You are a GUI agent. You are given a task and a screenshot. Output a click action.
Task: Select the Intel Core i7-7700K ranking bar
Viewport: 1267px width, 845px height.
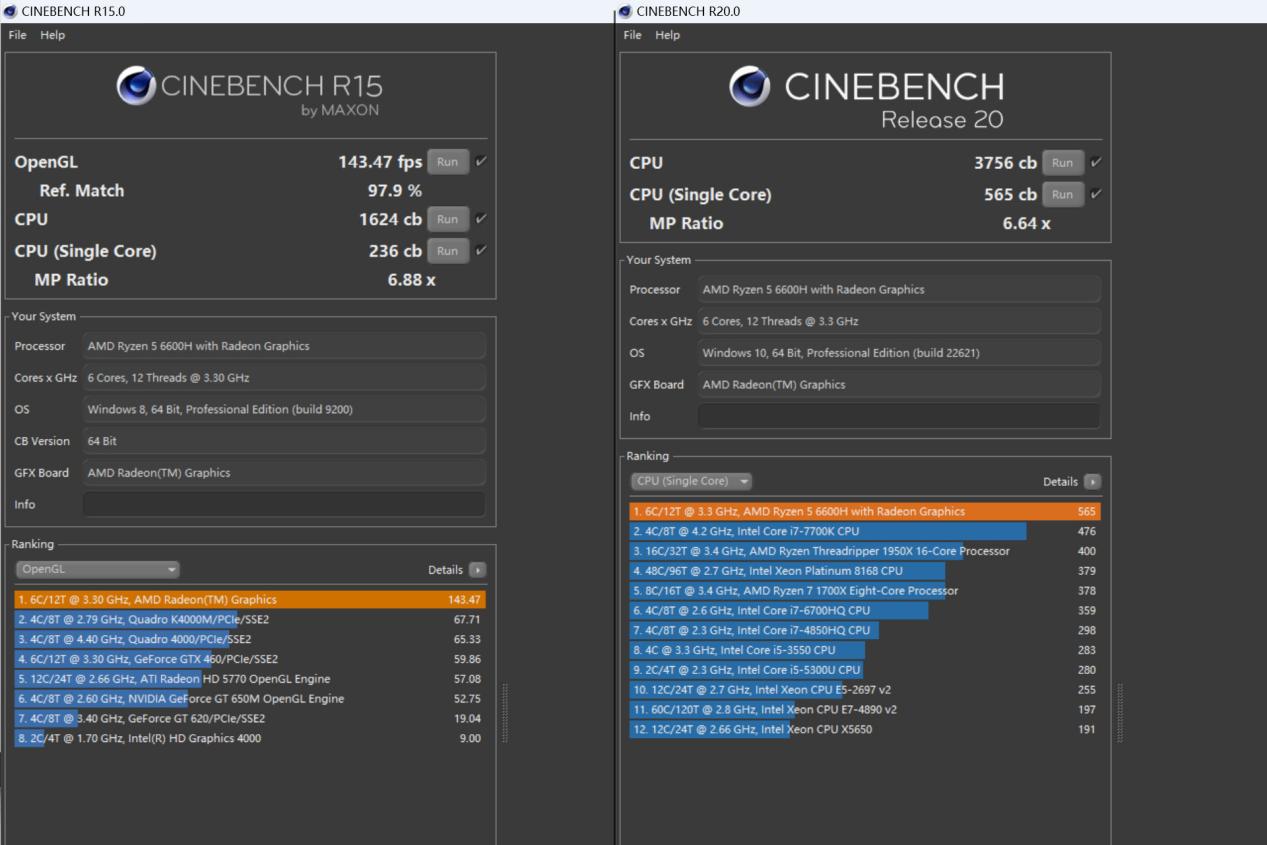828,531
